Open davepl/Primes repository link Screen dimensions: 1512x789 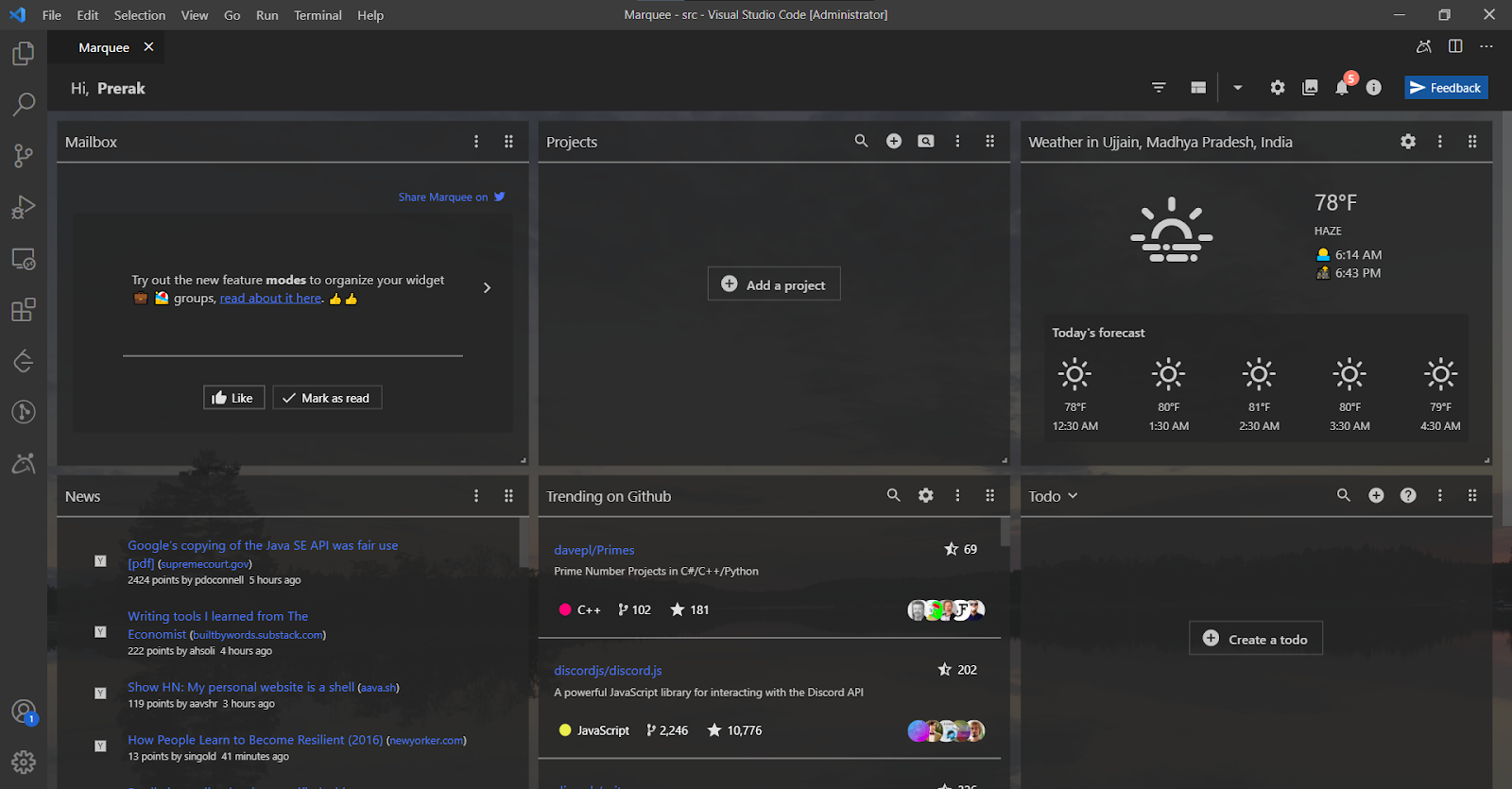(594, 550)
